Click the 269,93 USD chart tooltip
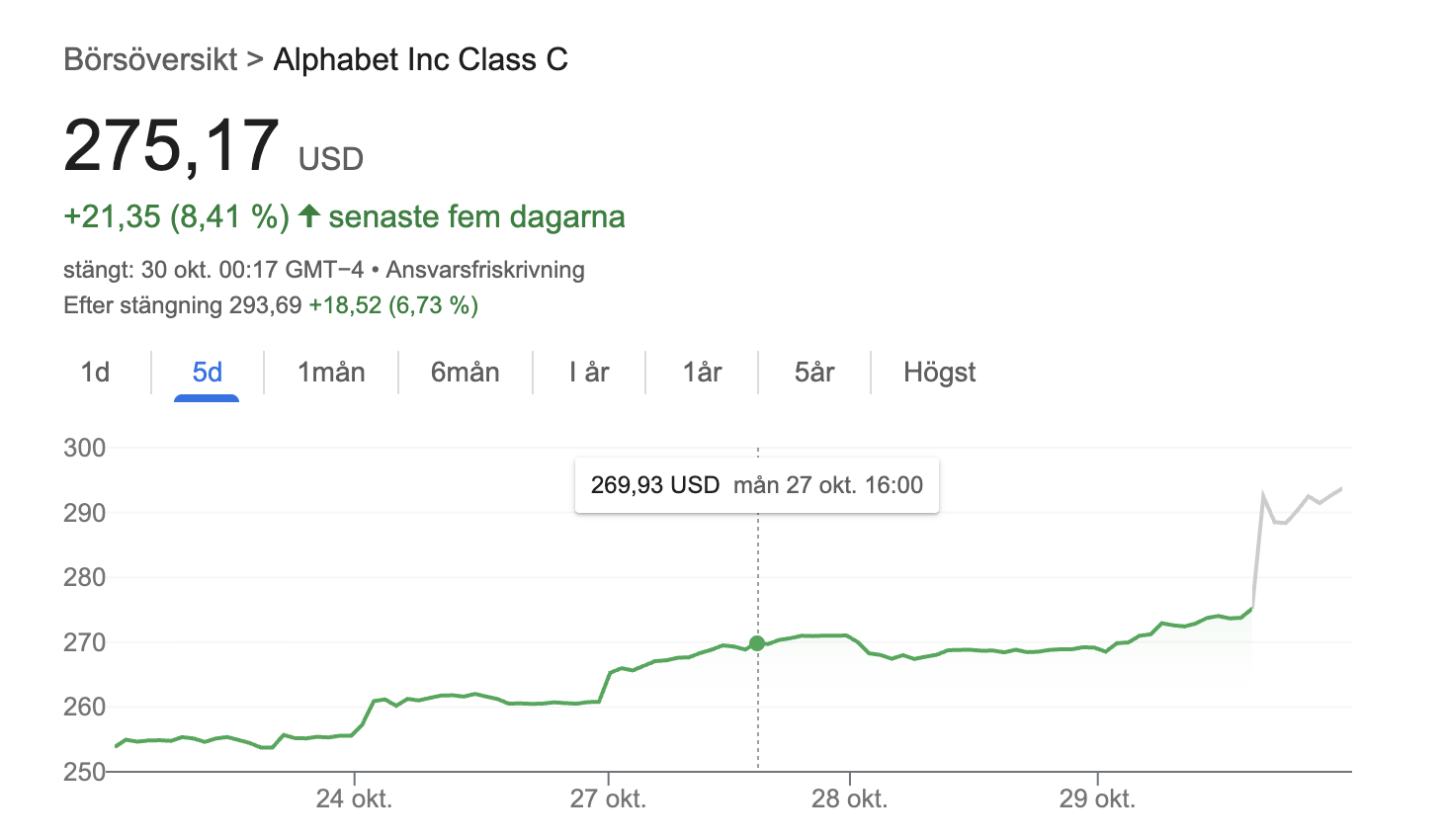The height and width of the screenshot is (840, 1447). (x=756, y=485)
